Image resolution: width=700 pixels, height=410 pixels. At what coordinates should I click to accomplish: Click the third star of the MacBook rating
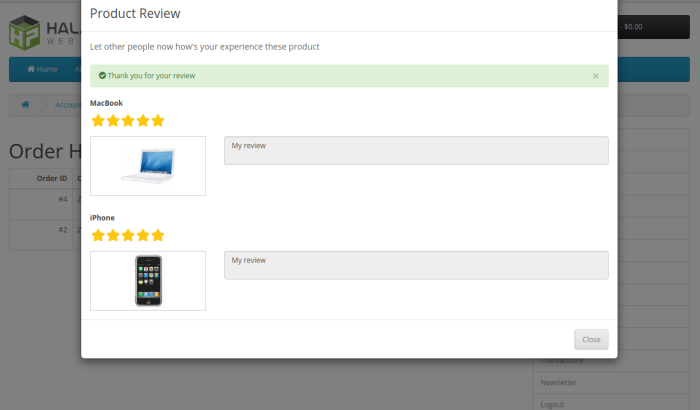[128, 121]
